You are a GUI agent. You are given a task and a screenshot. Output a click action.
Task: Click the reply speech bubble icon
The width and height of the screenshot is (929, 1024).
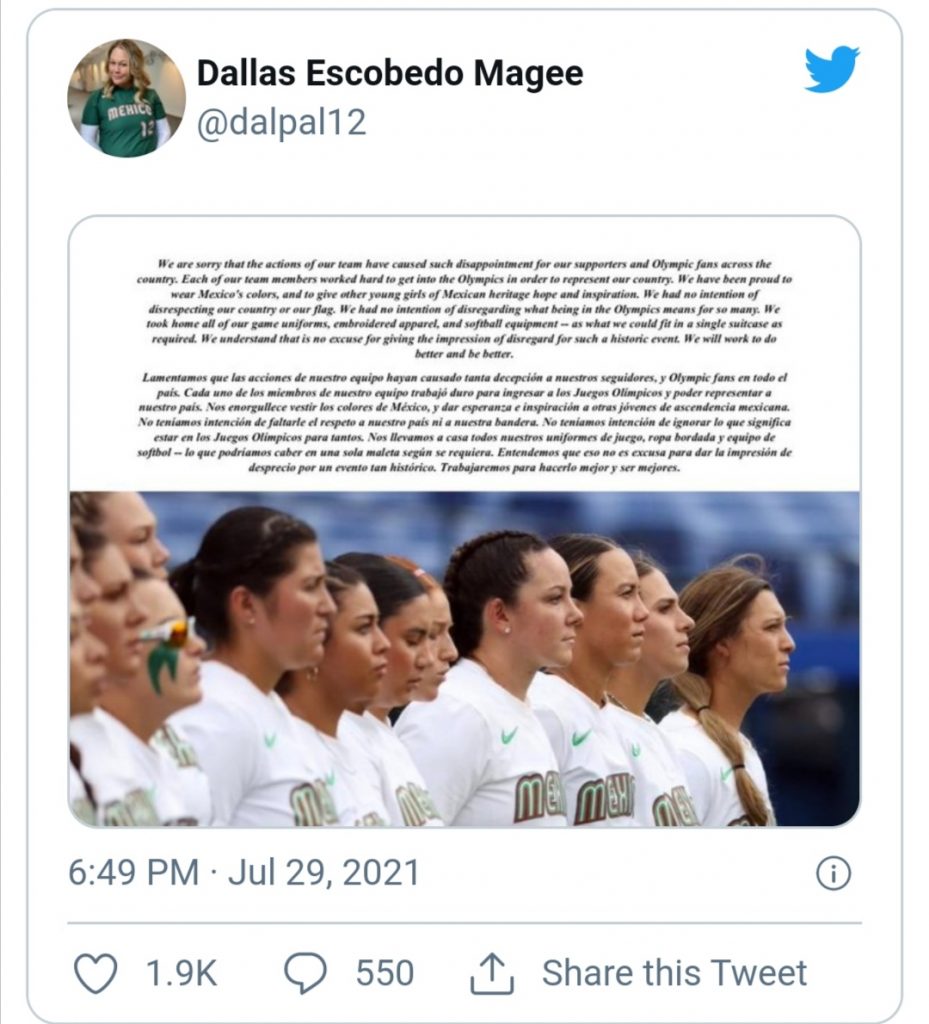click(306, 973)
